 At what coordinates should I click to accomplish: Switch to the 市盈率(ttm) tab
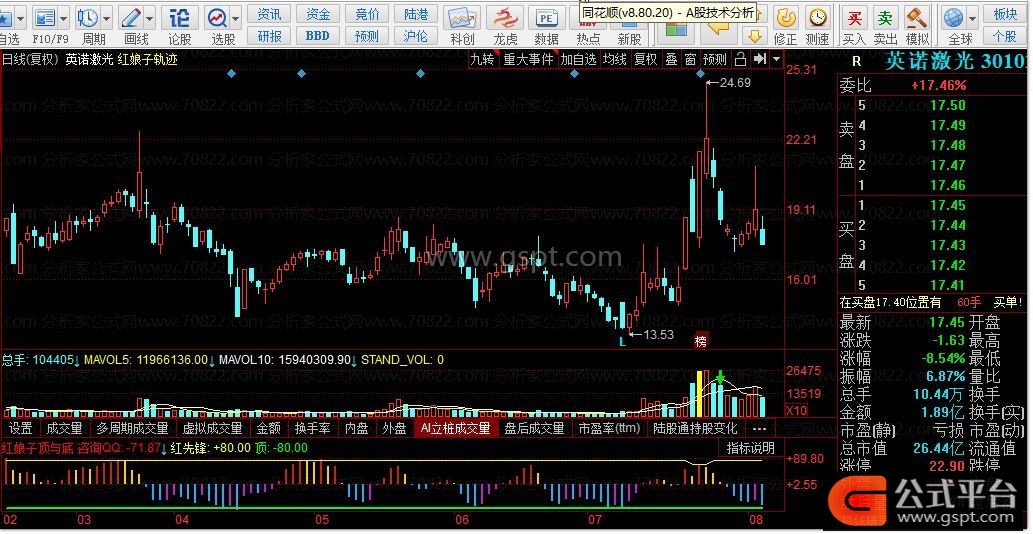609,429
